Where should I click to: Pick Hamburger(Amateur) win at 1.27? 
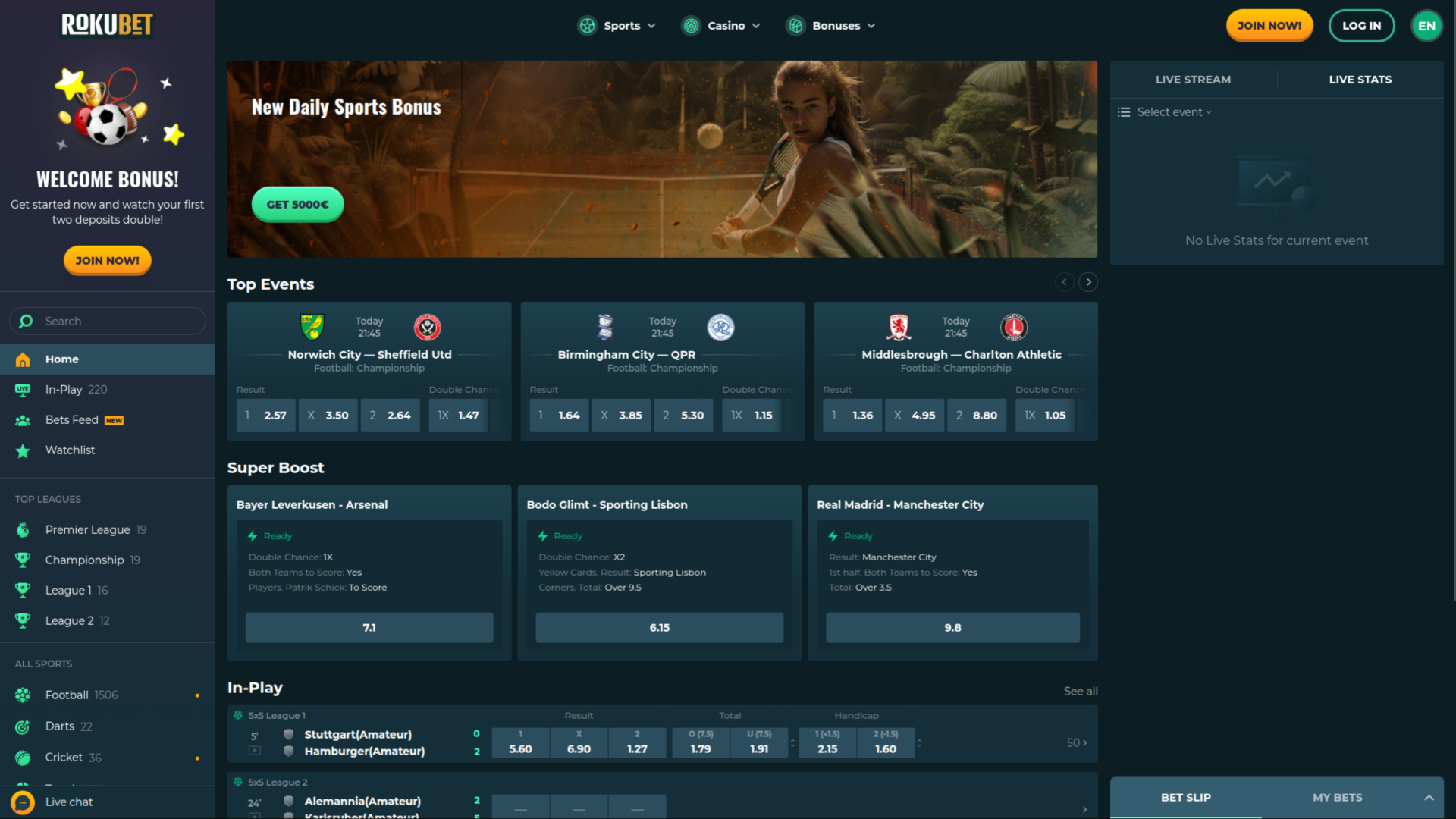(x=637, y=743)
